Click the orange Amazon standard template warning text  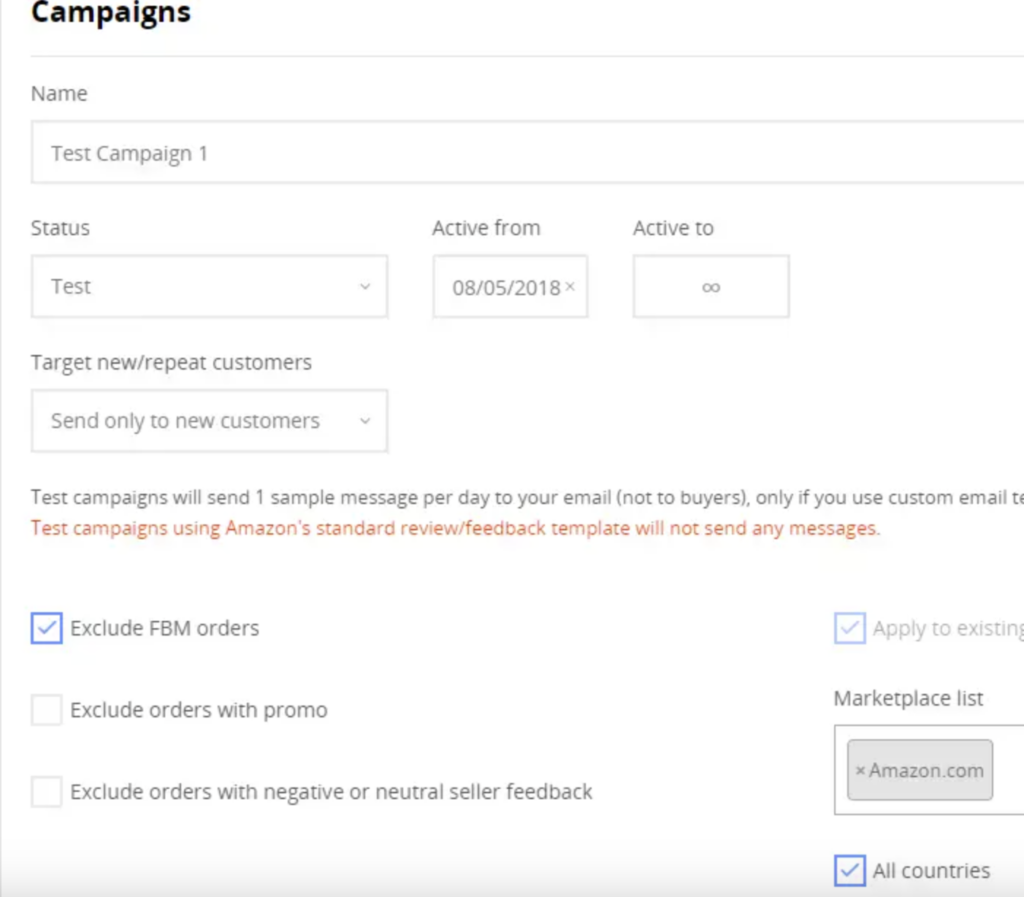point(455,528)
